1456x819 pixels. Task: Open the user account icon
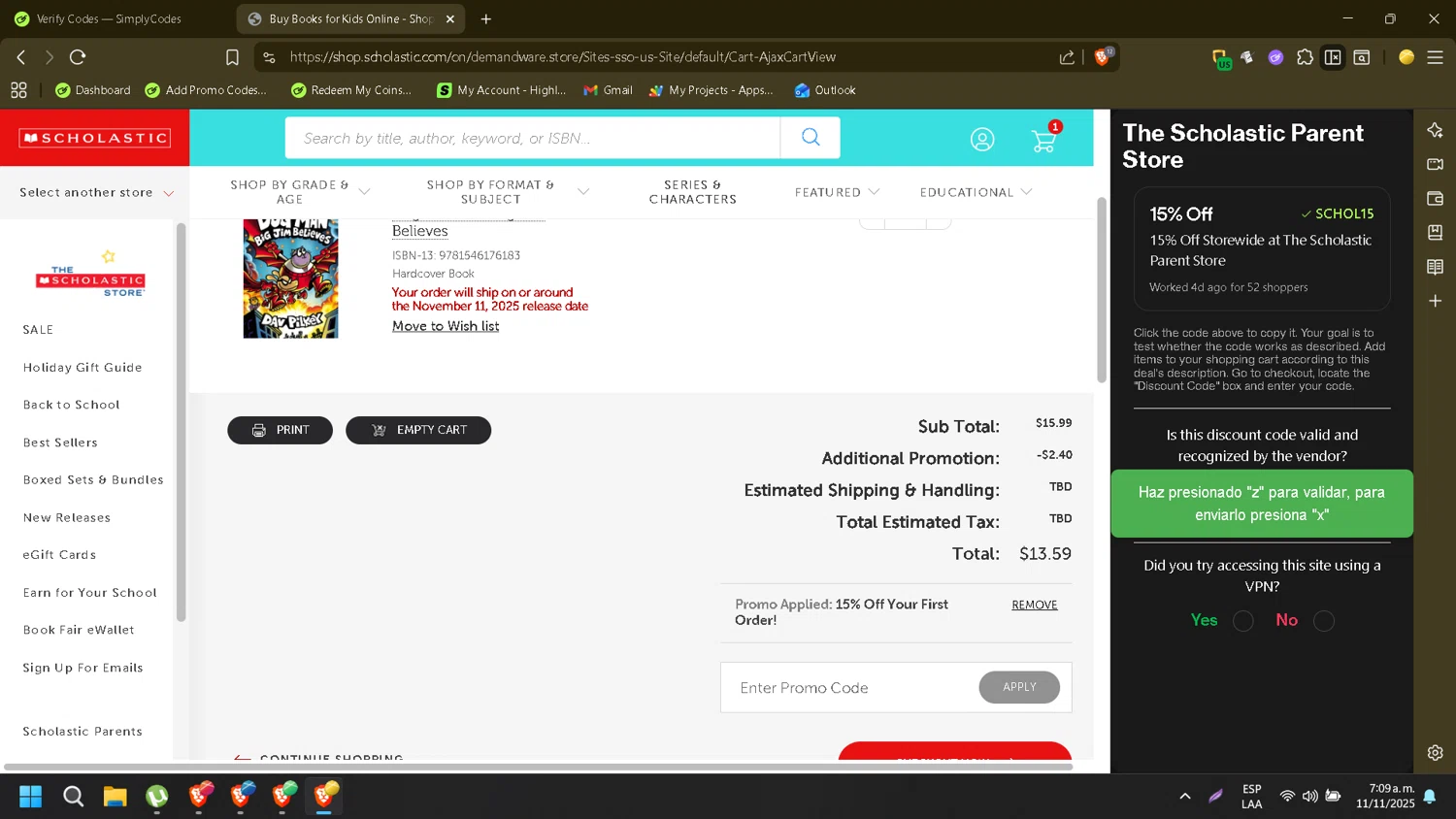(982, 140)
